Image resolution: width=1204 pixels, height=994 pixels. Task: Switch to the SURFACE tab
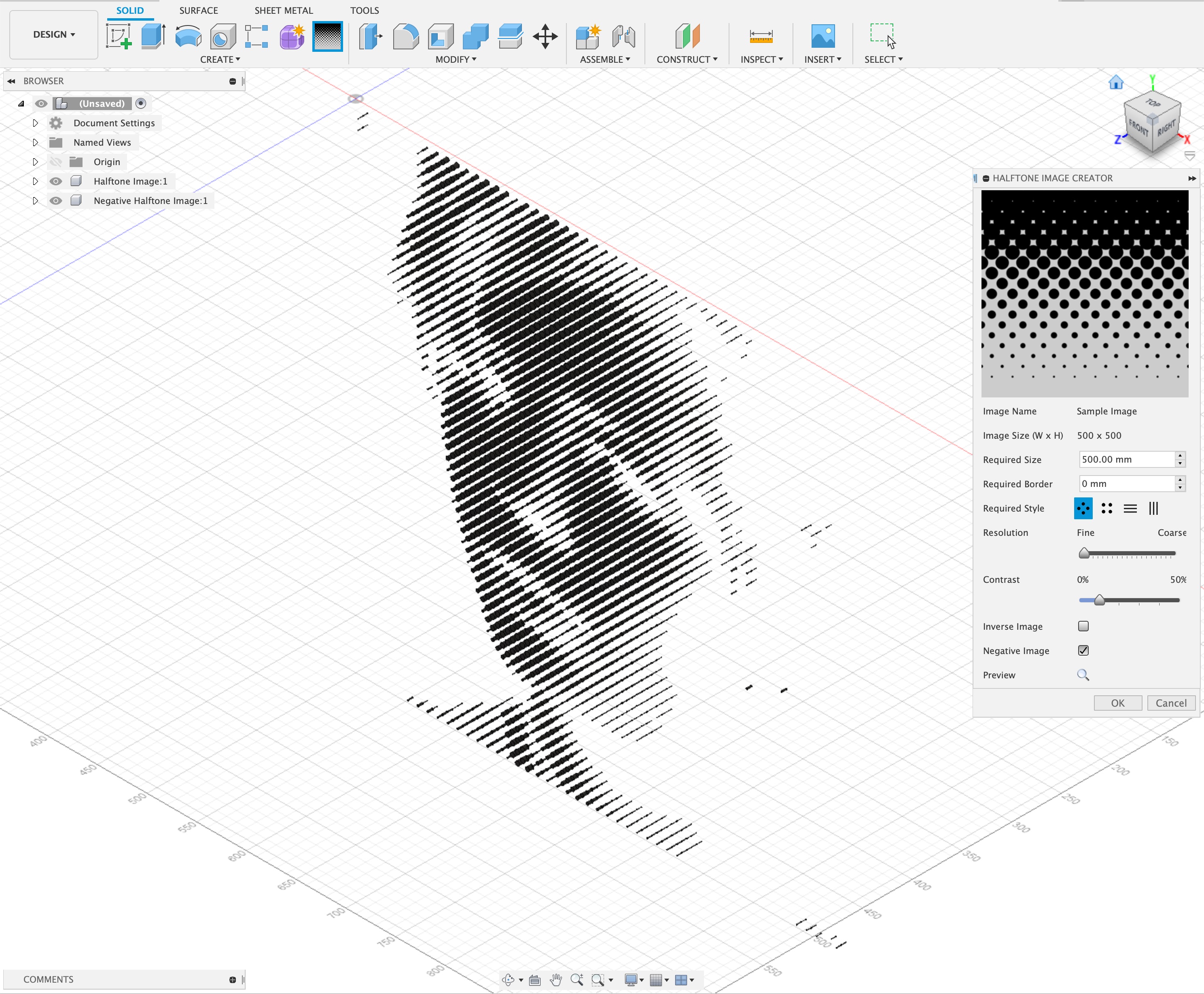[198, 10]
